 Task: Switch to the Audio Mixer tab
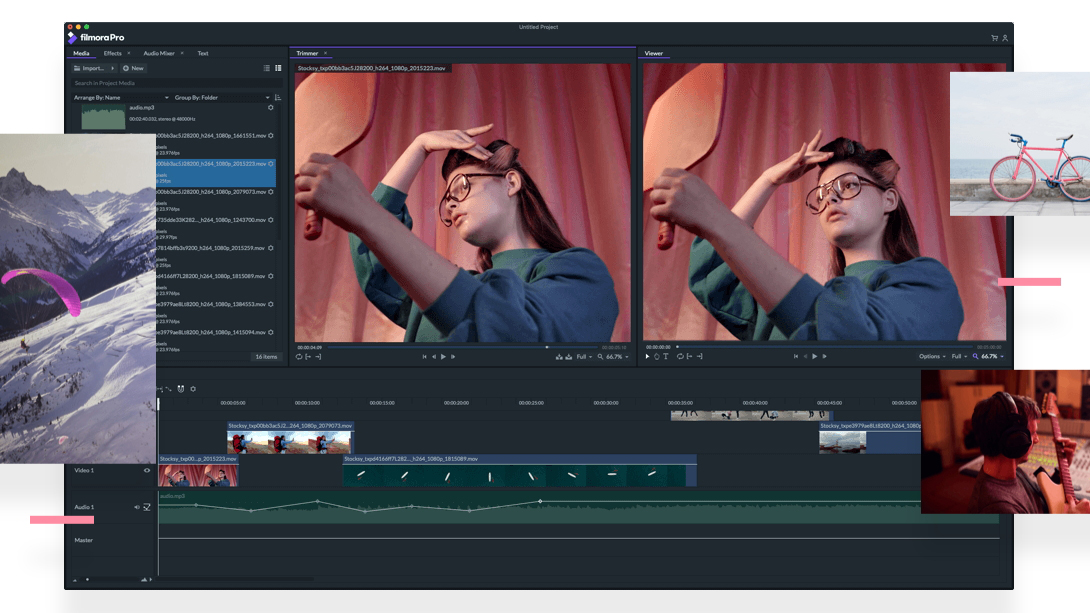coord(159,54)
